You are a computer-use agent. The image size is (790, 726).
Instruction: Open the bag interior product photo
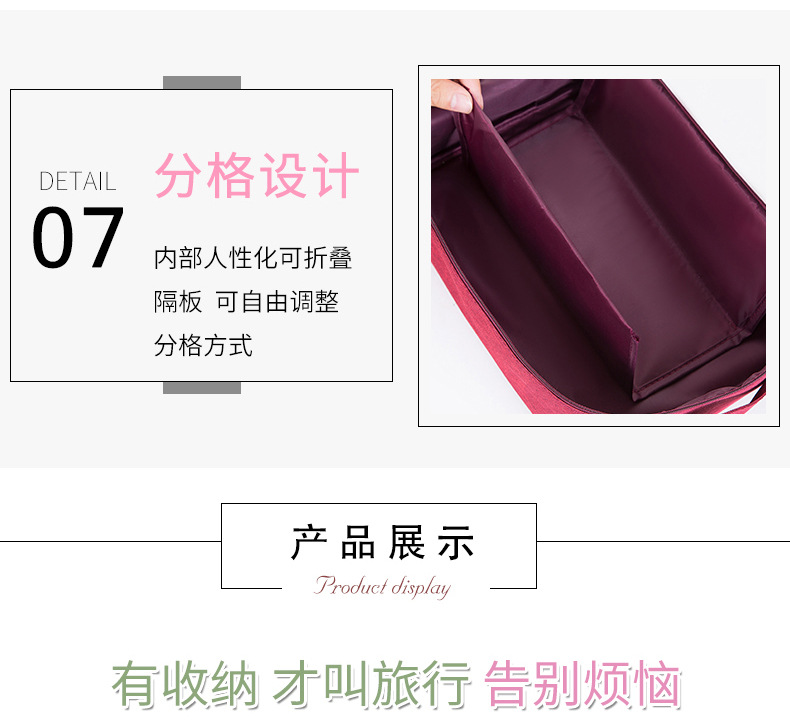(x=599, y=246)
